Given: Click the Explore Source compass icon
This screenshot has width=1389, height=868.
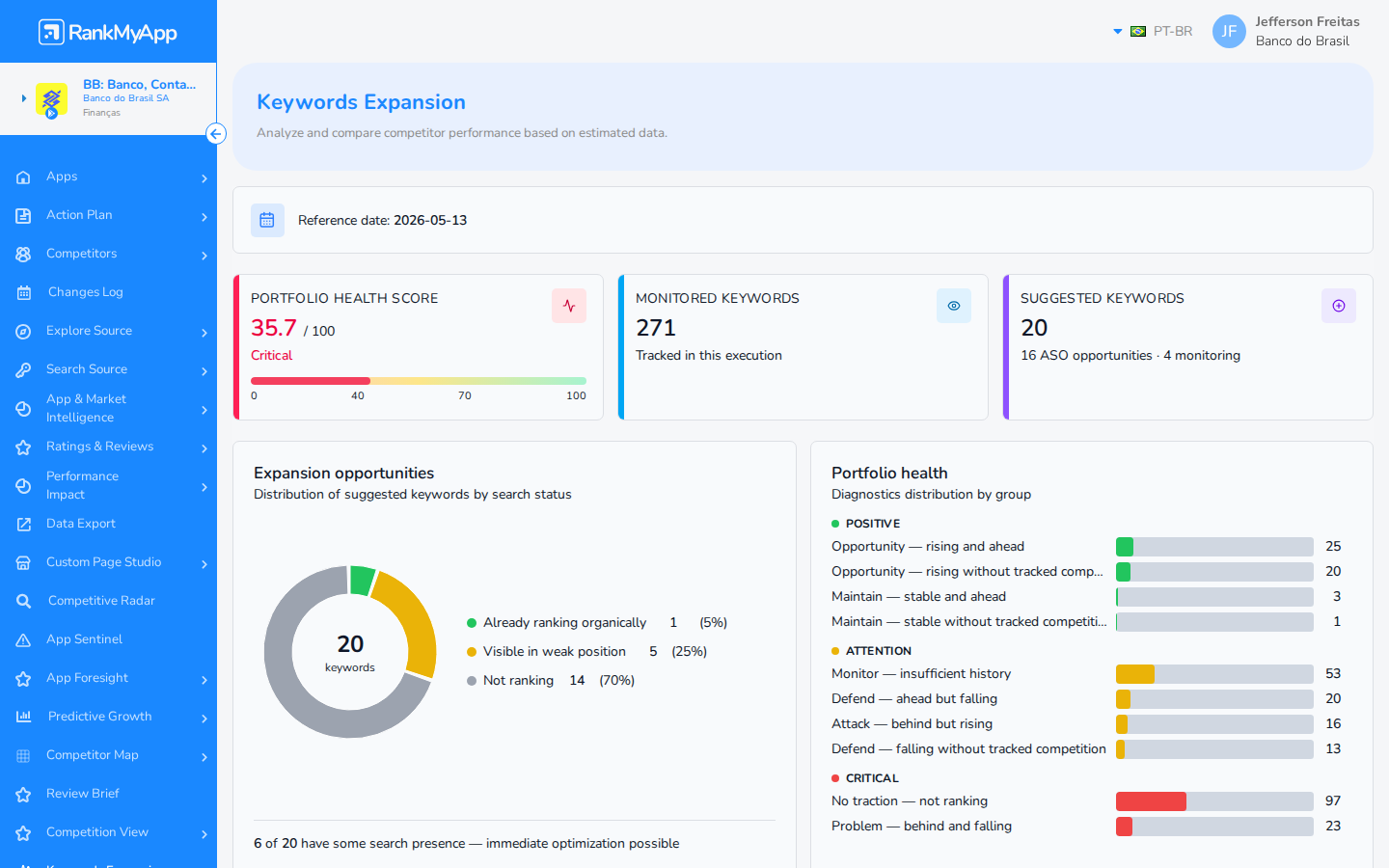Looking at the screenshot, I should tap(23, 332).
